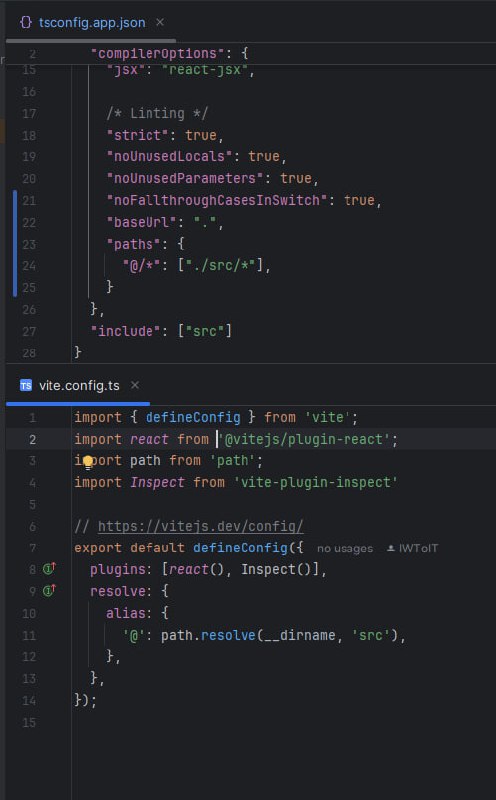
Task: Click the TS file icon on vite.config.ts tab
Action: [x=26, y=385]
